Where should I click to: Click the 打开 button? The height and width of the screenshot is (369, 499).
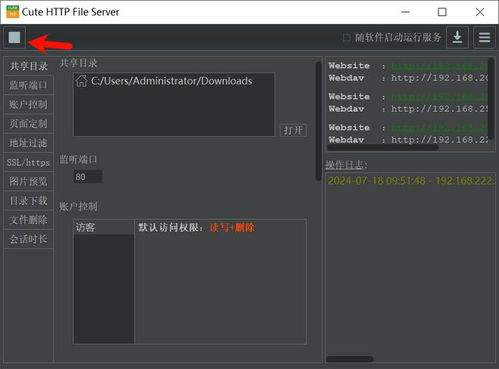tap(293, 130)
